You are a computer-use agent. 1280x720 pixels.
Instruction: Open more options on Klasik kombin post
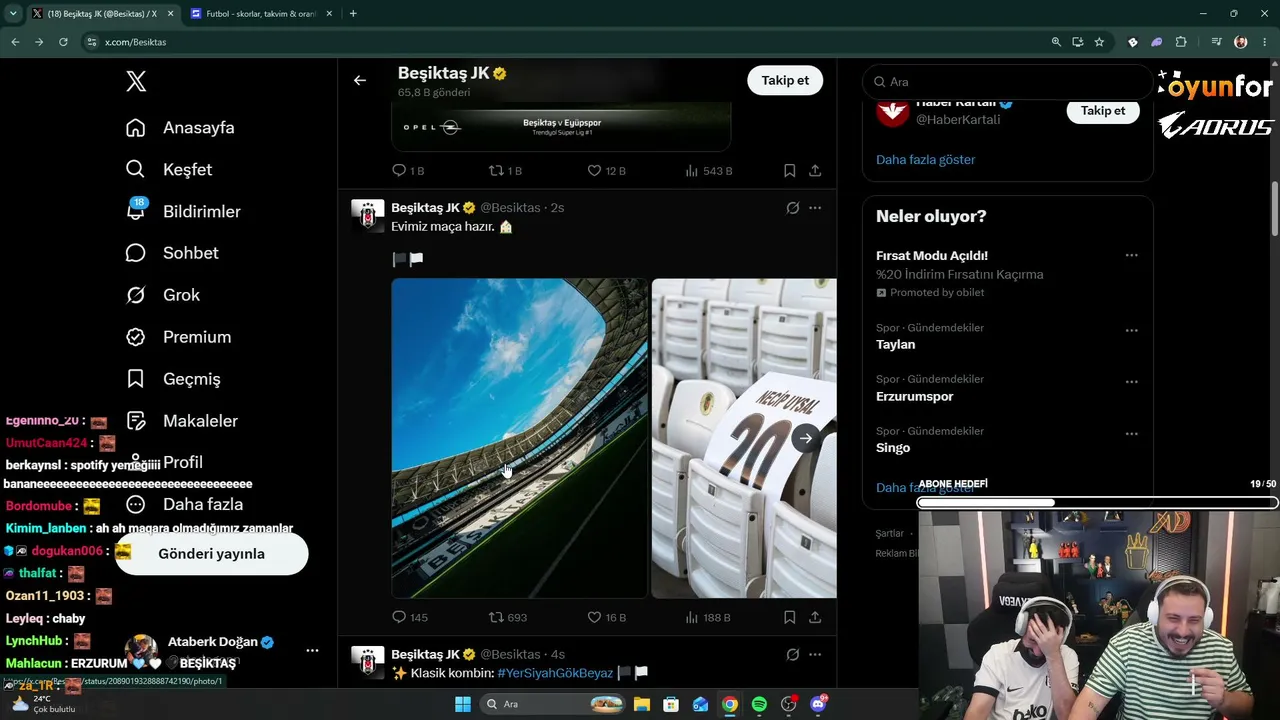(815, 655)
